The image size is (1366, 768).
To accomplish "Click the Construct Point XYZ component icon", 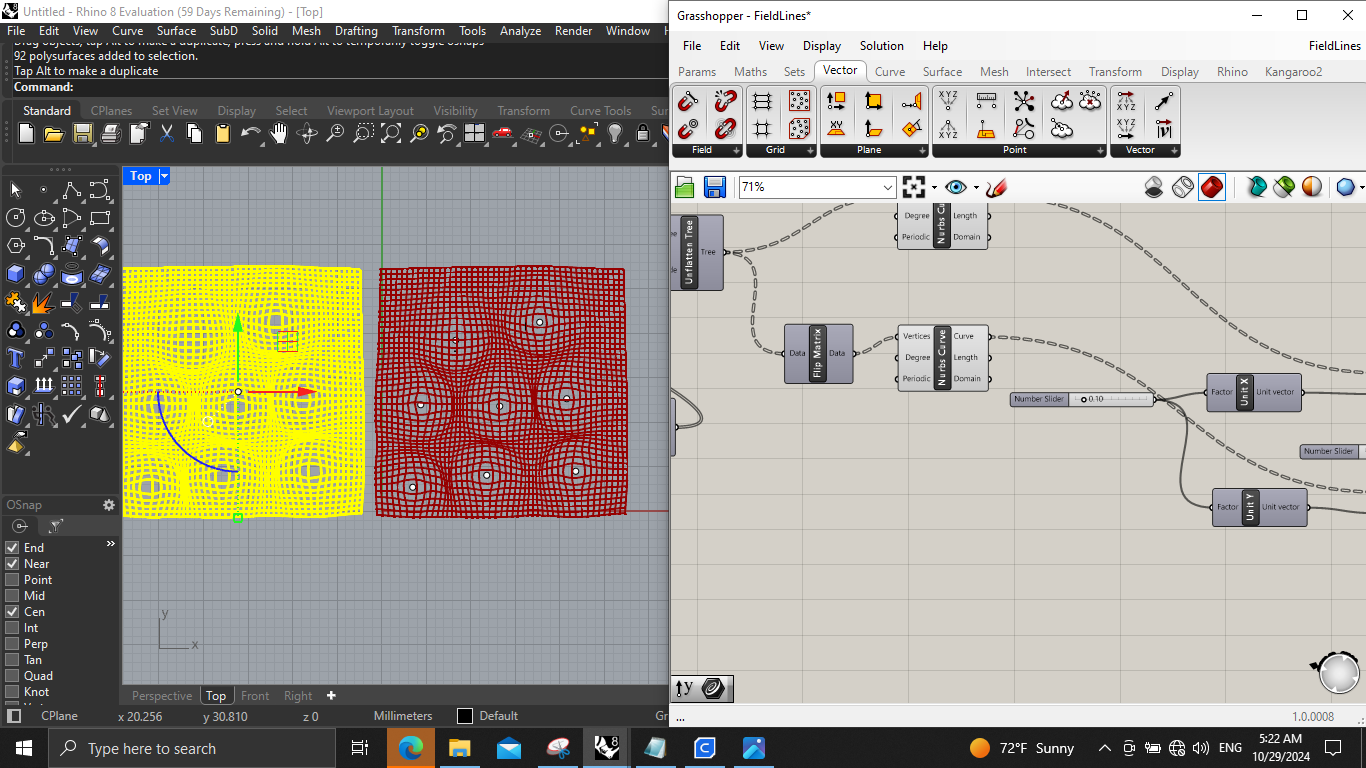I will (x=948, y=101).
